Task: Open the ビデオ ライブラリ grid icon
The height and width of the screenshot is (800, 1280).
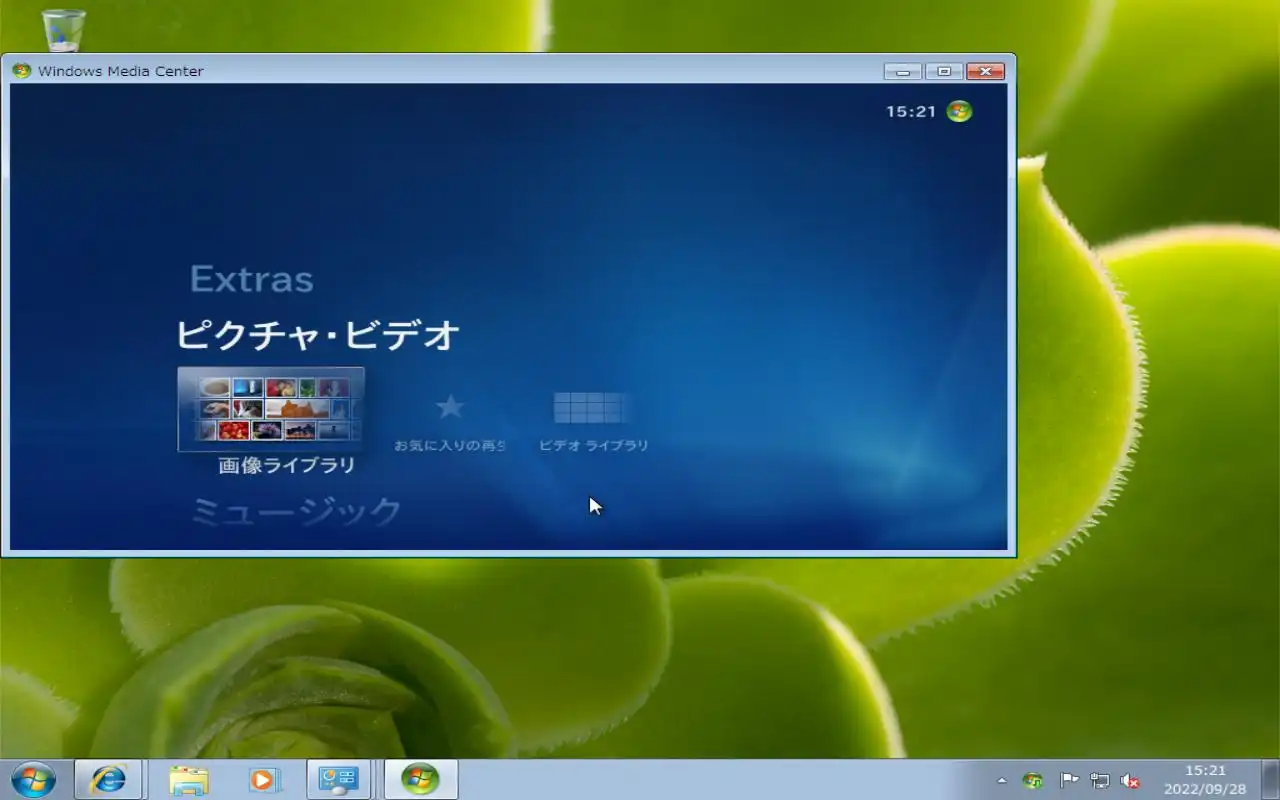Action: (x=590, y=407)
